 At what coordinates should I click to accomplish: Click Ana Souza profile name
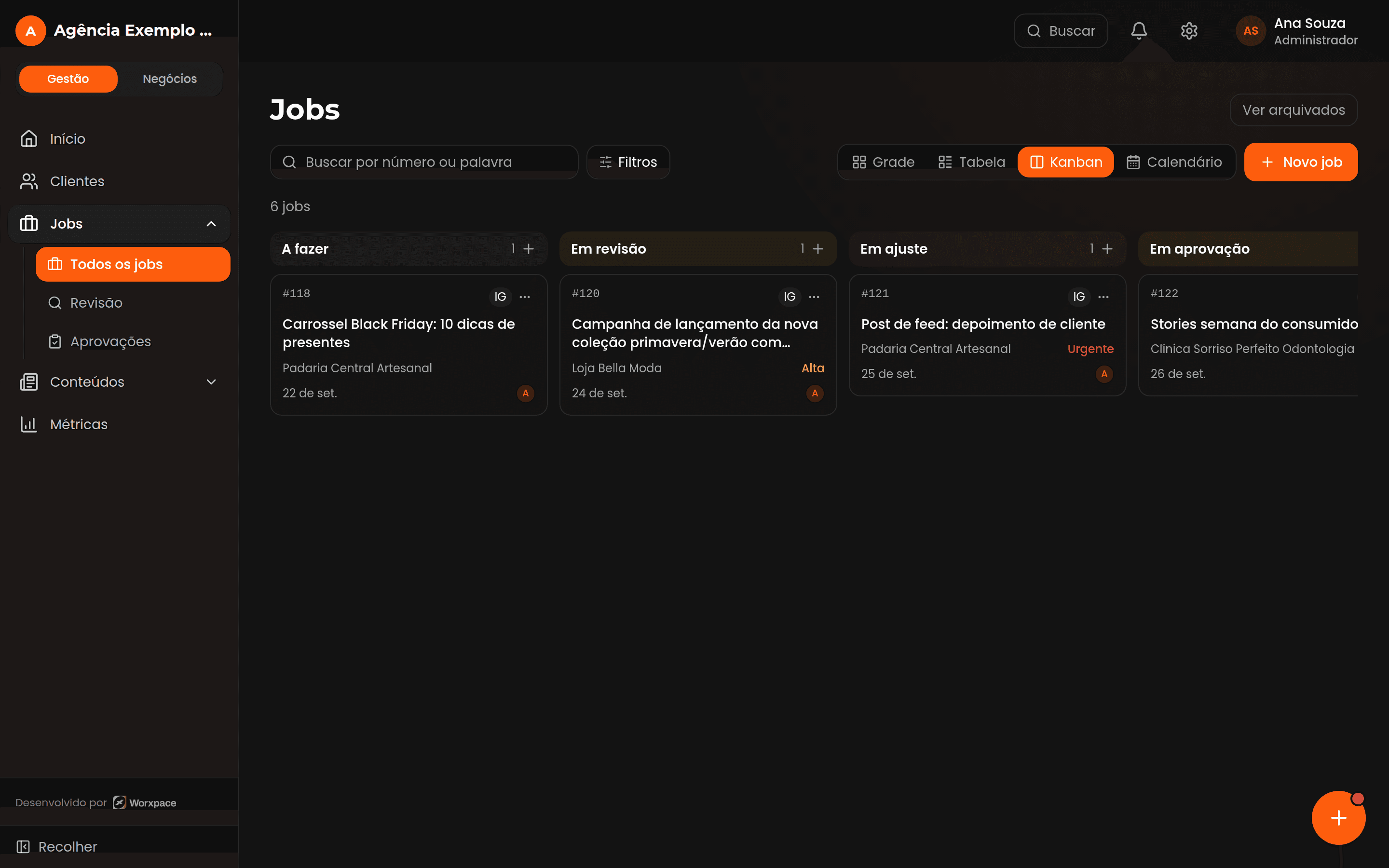click(1310, 23)
